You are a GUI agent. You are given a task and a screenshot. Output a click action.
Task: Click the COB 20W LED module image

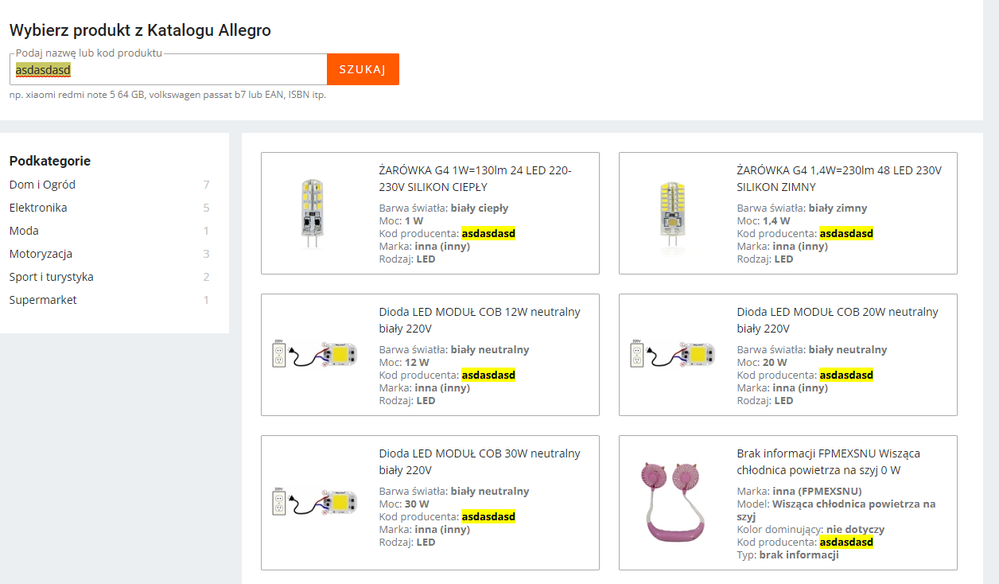click(670, 355)
